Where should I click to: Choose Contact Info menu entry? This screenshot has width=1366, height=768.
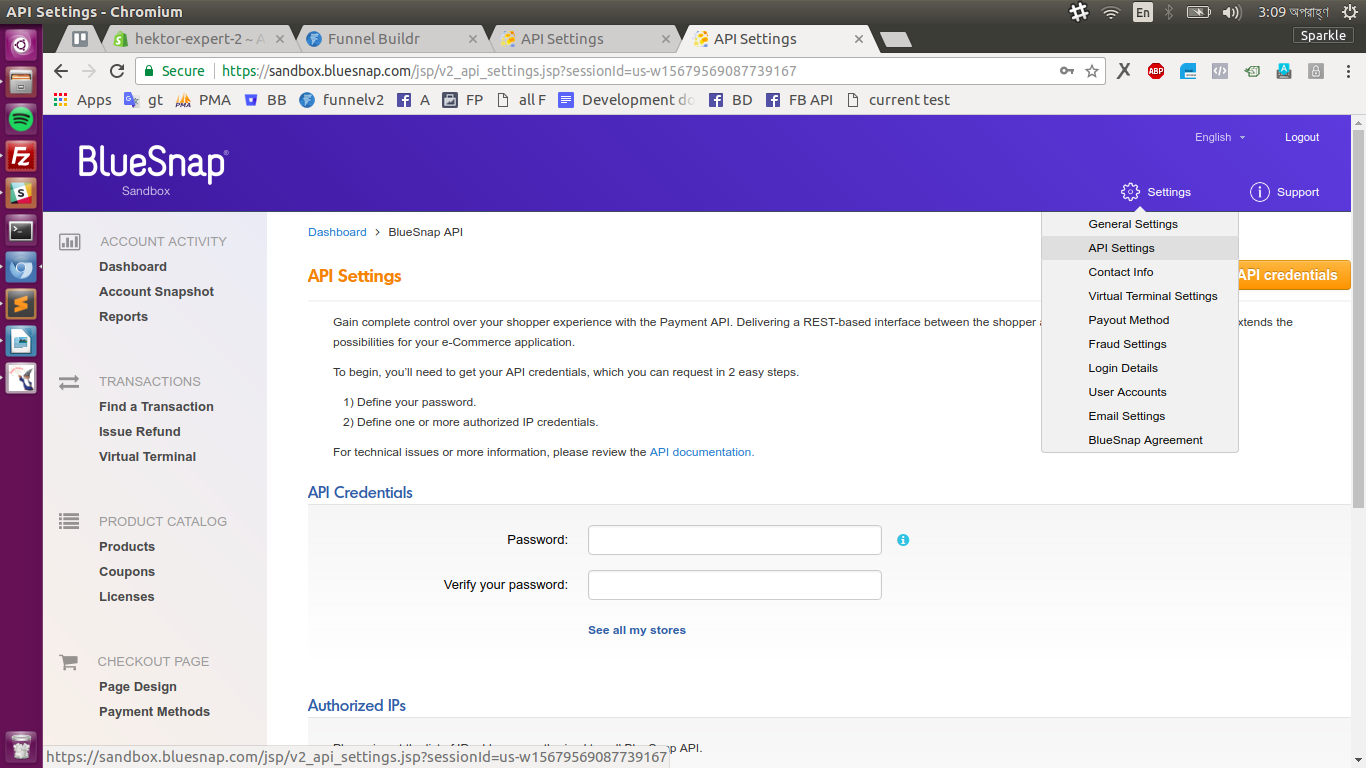(1139, 272)
